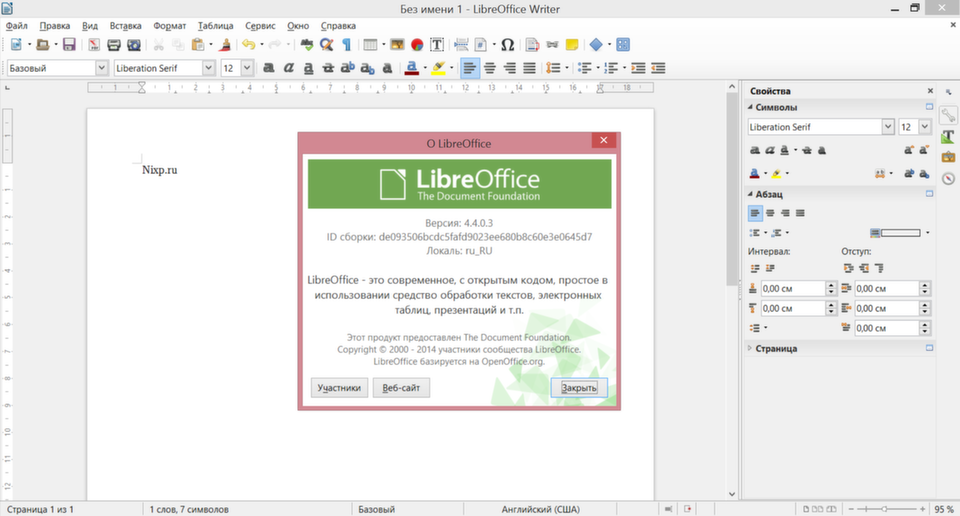Click the Undo arrow icon
960x516 pixels.
point(249,45)
